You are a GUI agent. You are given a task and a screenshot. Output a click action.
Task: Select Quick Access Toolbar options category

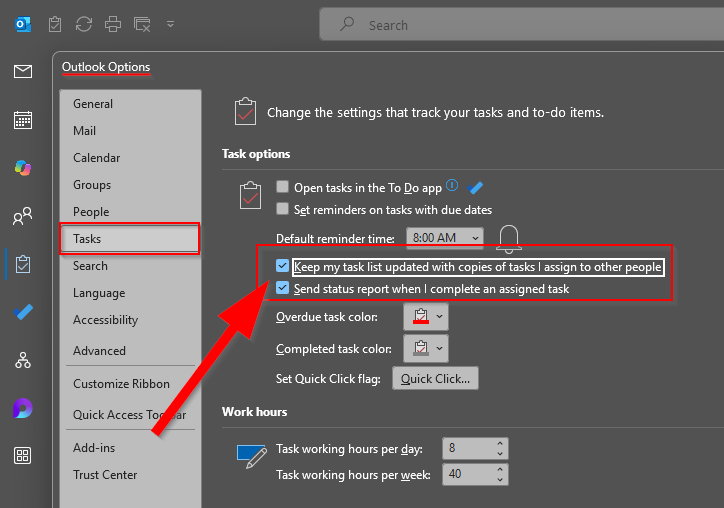click(x=129, y=415)
